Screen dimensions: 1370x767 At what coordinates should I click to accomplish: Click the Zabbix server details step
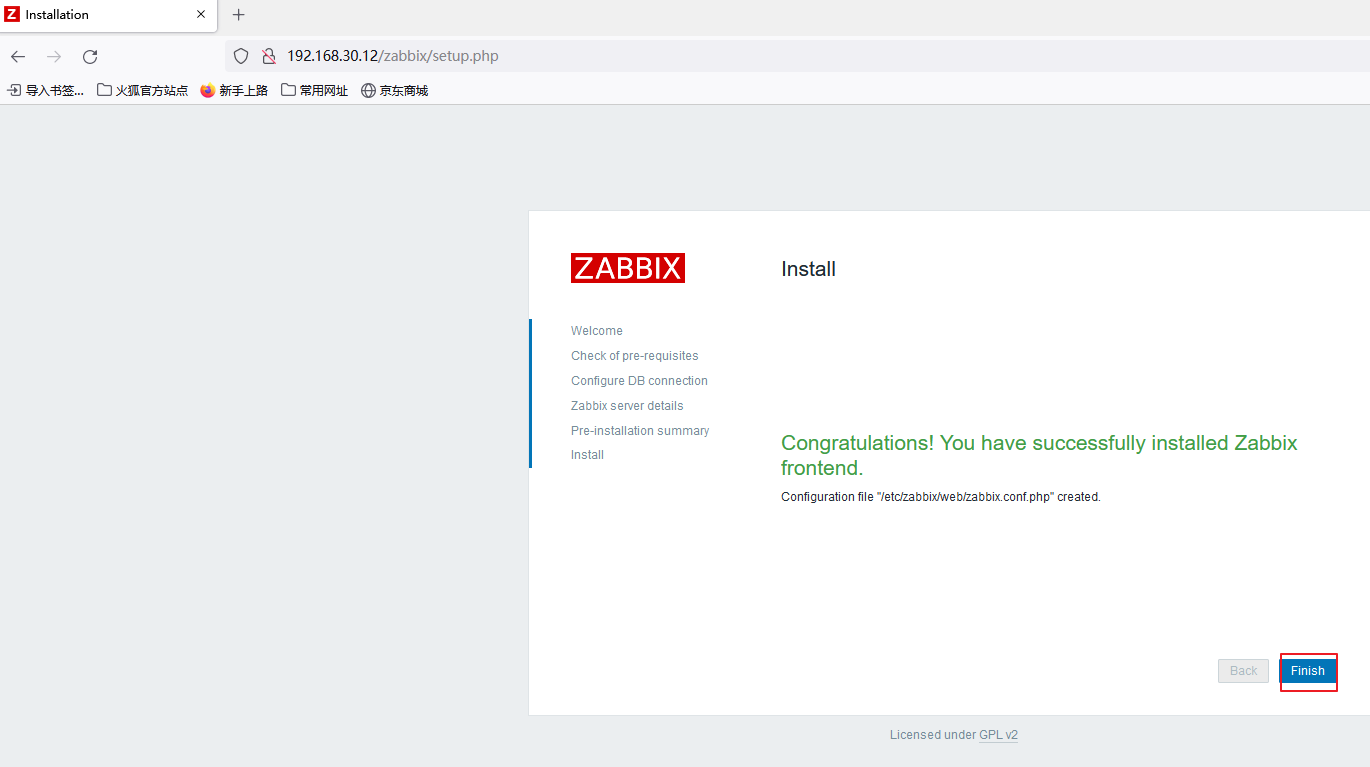627,406
